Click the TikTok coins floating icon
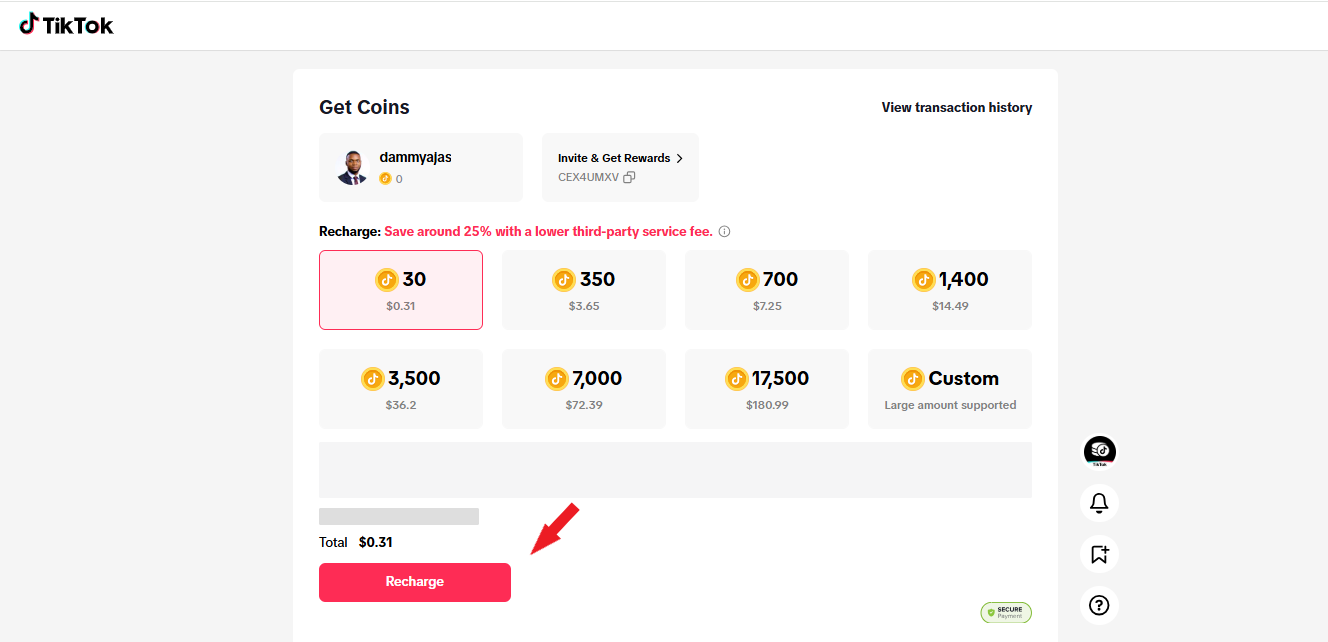The height and width of the screenshot is (642, 1328). pyautogui.click(x=1099, y=452)
